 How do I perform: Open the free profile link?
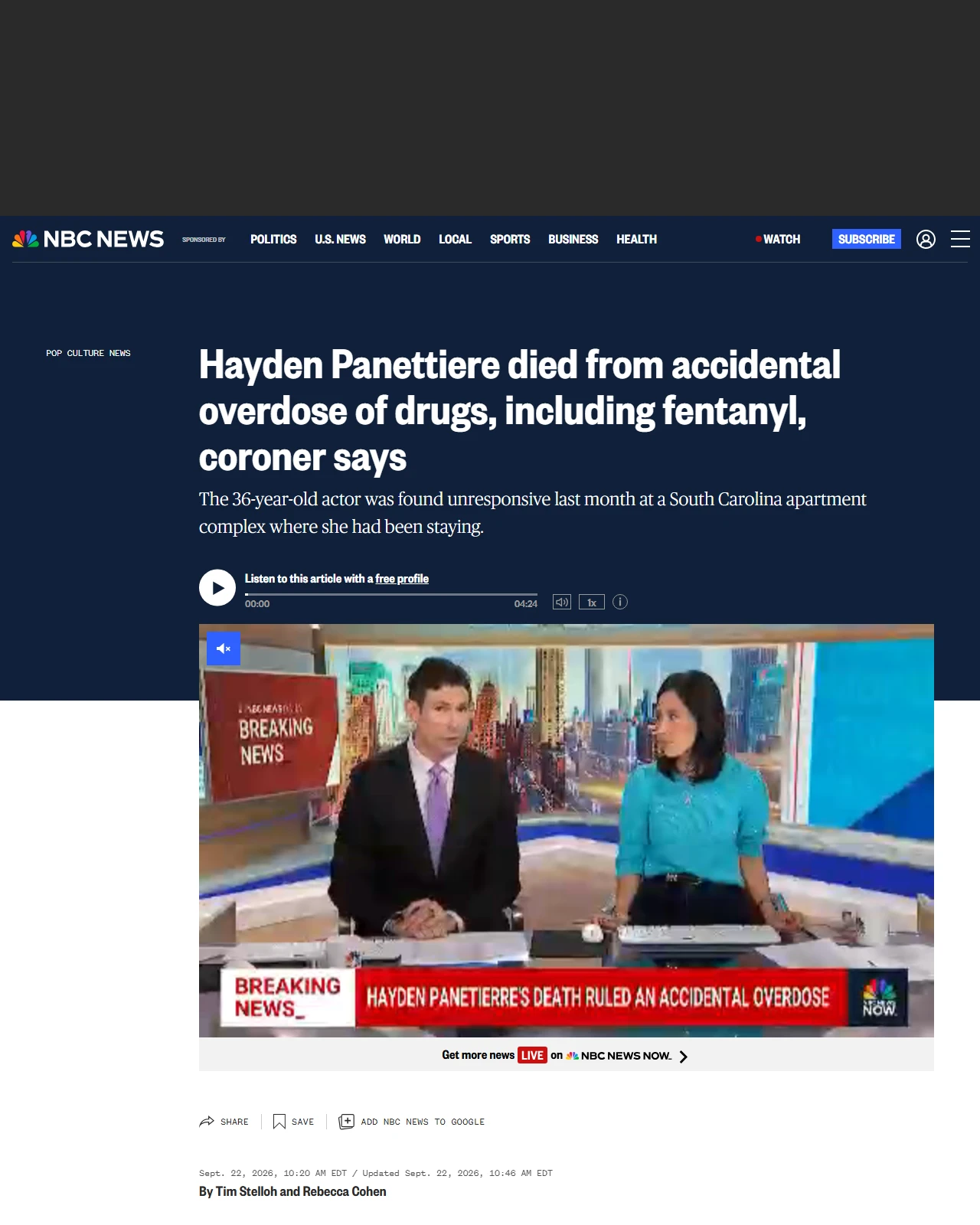point(402,579)
